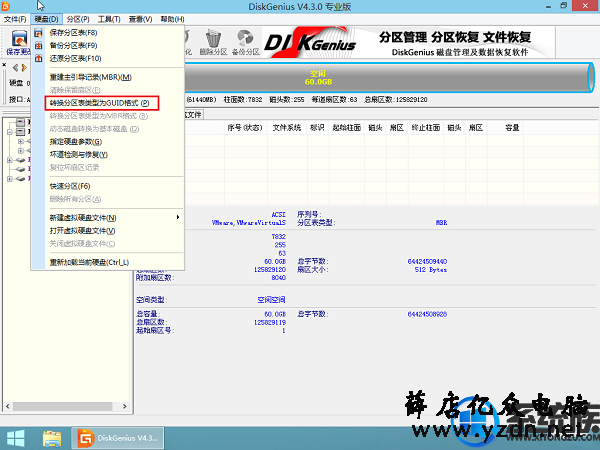Click the 标识 column header

(x=317, y=128)
